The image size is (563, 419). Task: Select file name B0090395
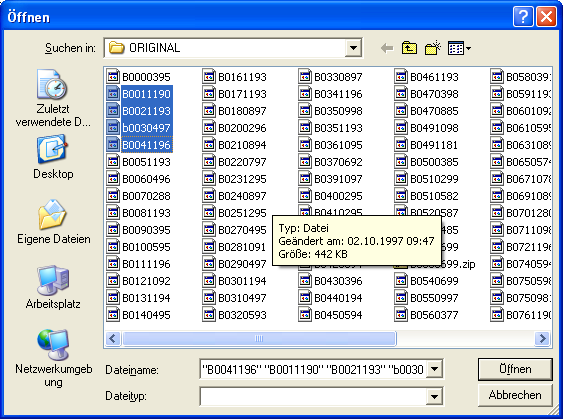point(146,230)
